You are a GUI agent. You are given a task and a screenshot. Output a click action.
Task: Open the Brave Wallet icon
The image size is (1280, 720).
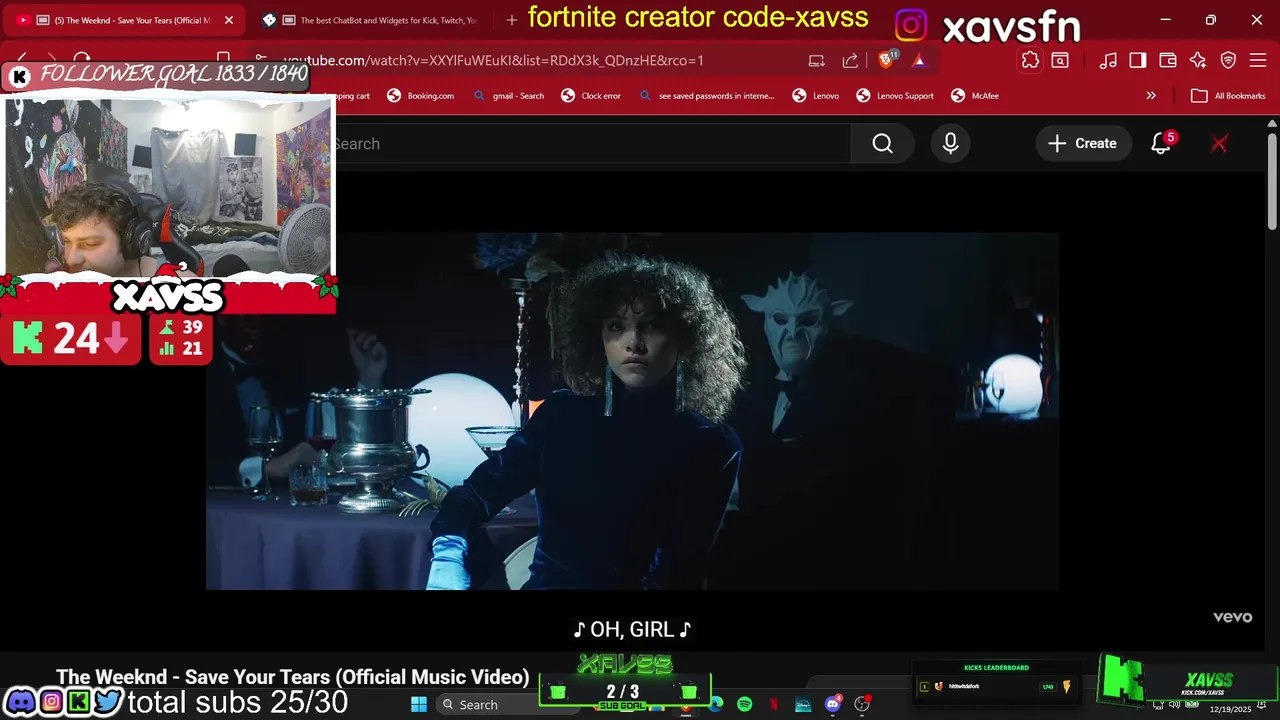tap(1167, 60)
